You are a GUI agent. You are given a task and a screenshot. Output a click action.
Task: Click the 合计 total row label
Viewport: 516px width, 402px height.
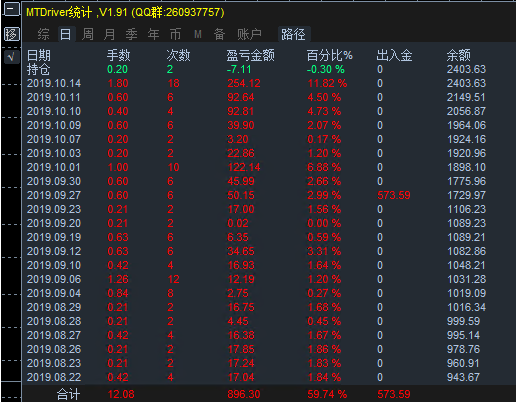68,394
